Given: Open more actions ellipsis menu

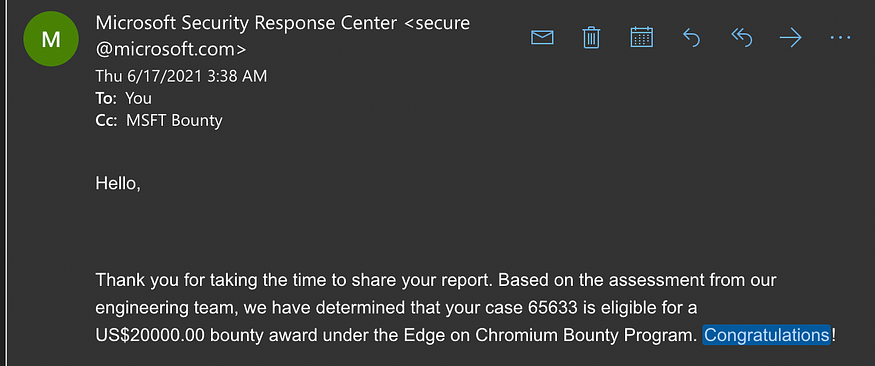Looking at the screenshot, I should click(x=840, y=38).
